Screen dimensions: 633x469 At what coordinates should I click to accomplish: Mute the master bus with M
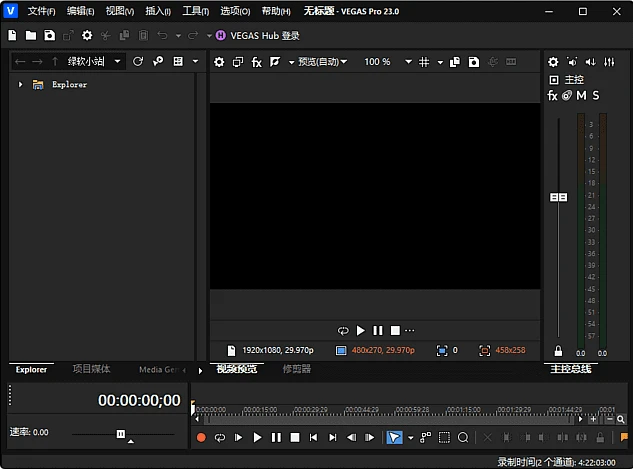(581, 96)
